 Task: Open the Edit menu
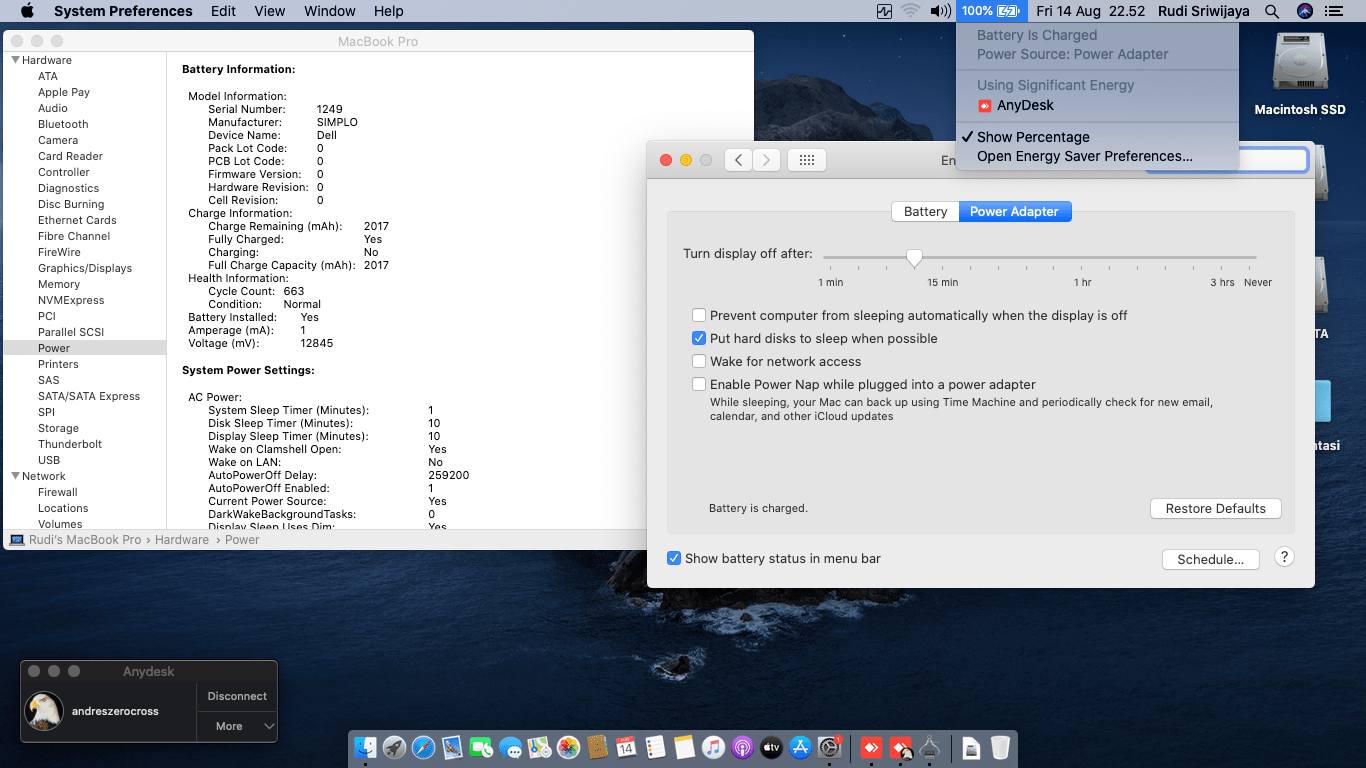click(x=224, y=11)
